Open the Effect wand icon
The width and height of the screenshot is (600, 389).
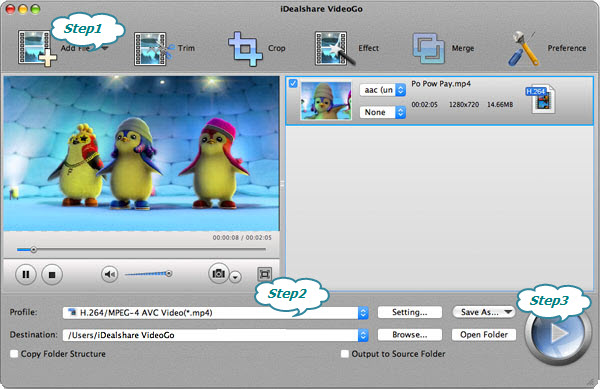(x=334, y=49)
